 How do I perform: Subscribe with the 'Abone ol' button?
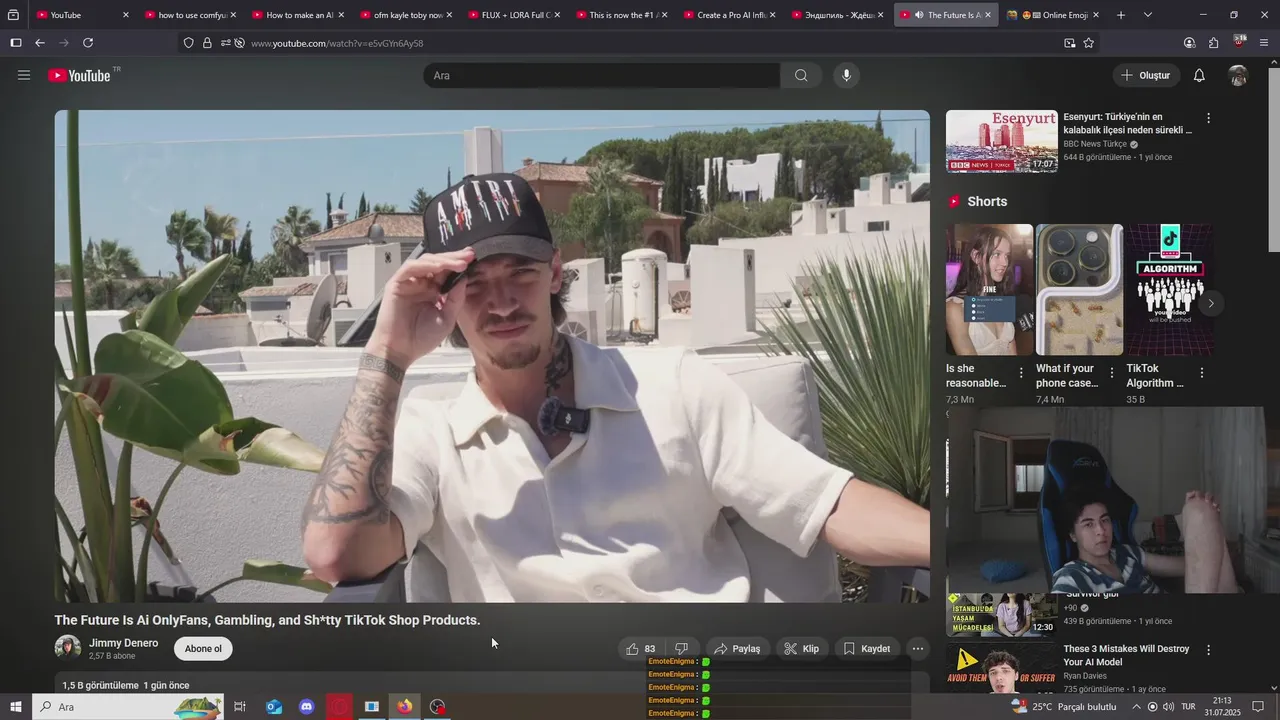coord(203,649)
